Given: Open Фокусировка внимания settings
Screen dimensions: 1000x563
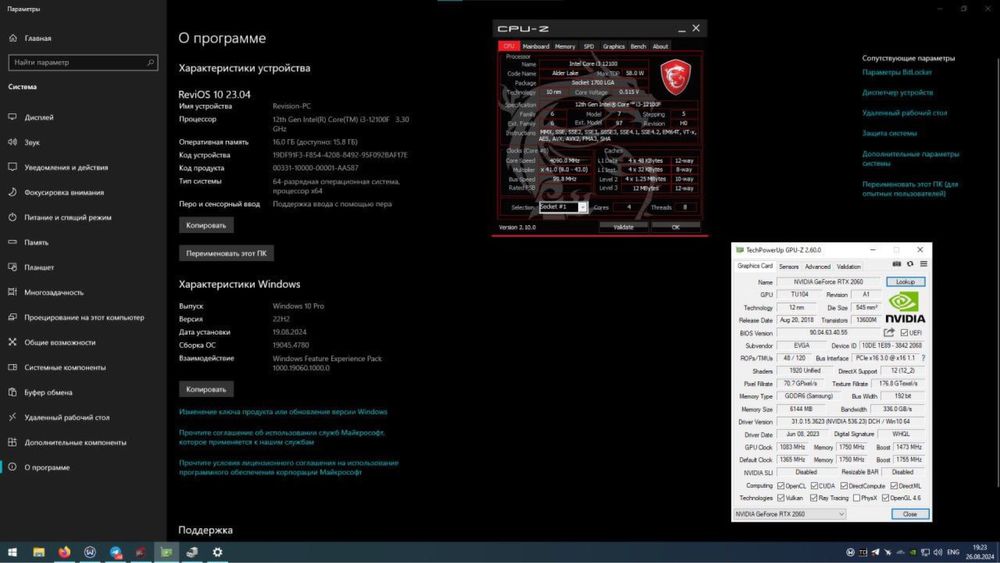Looking at the screenshot, I should pyautogui.click(x=64, y=192).
